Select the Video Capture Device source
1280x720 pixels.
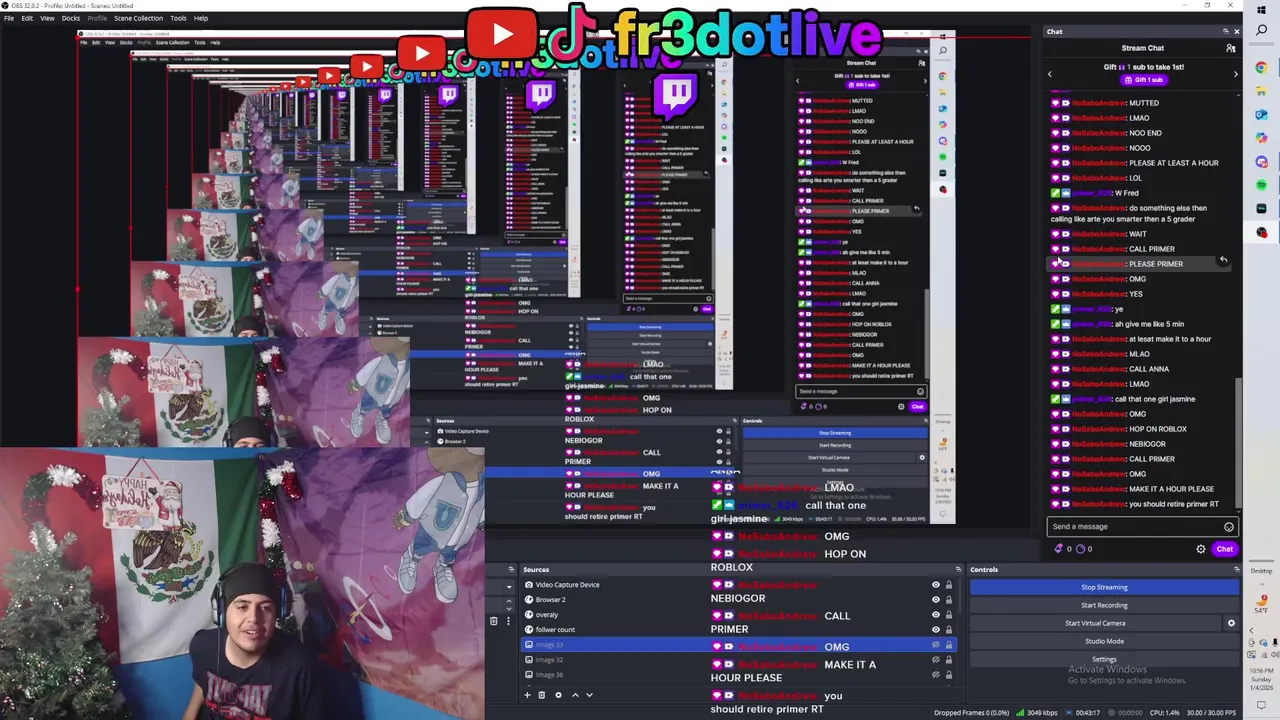pos(567,585)
